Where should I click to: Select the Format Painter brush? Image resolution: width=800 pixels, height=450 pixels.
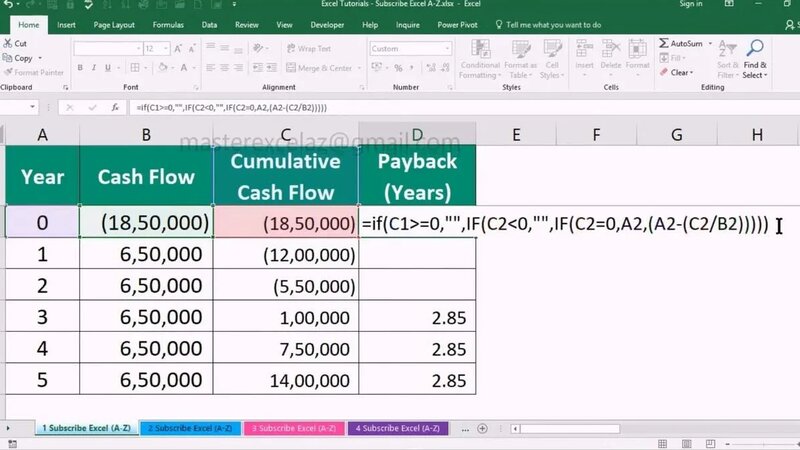coord(8,72)
